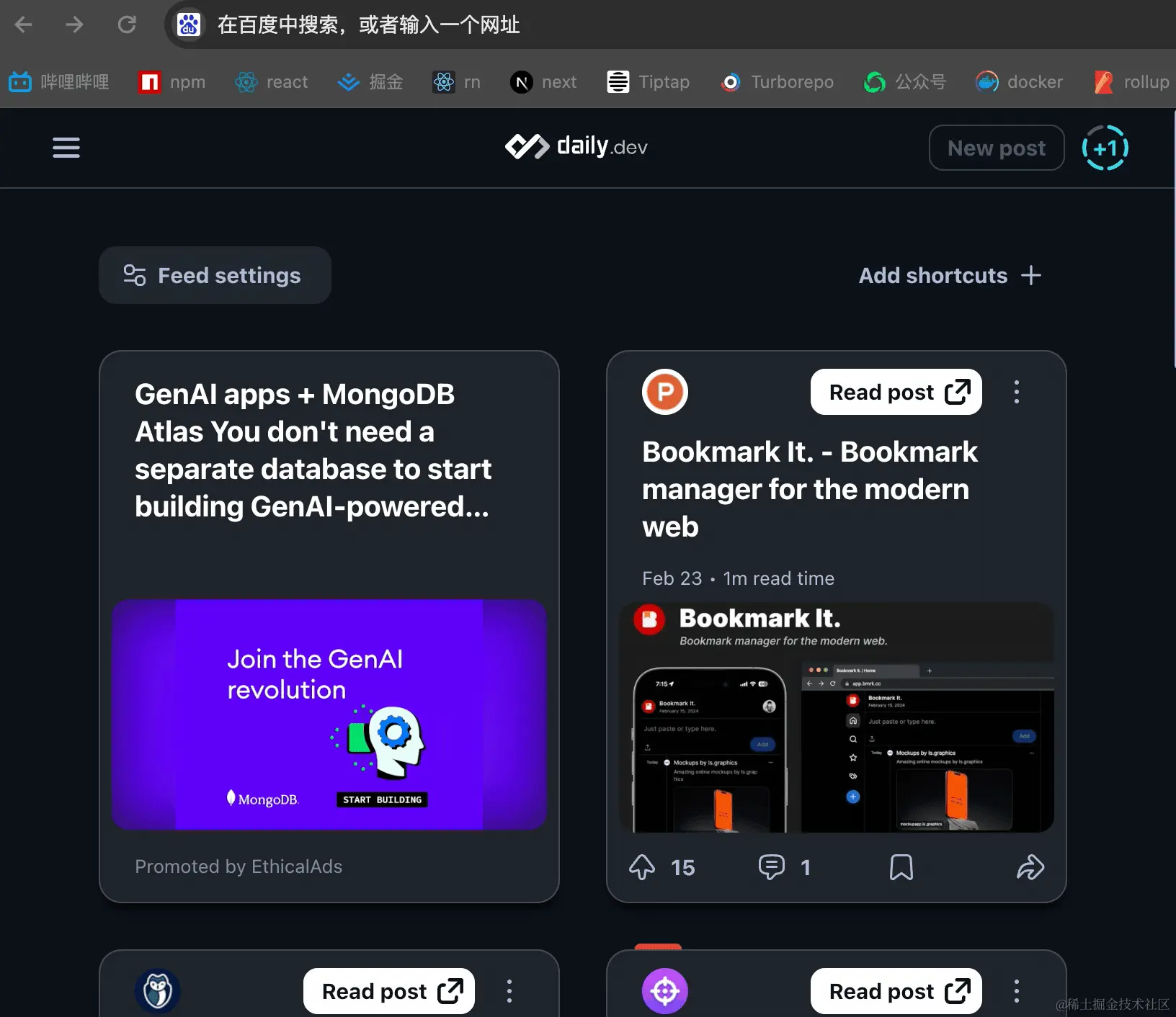
Task: Open options menu on Bookmark It. card
Action: (1017, 392)
